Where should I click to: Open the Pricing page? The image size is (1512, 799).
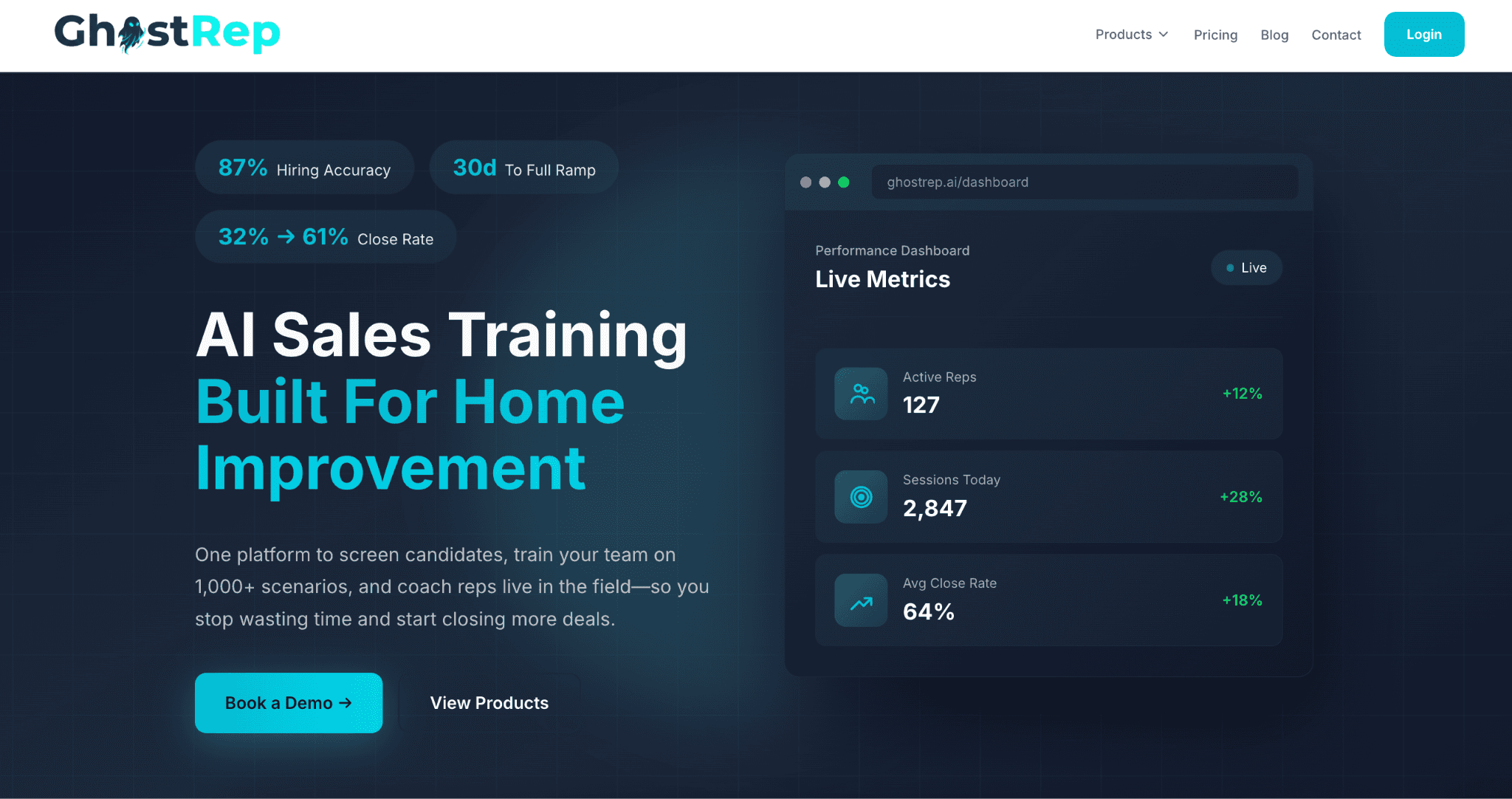coord(1215,35)
